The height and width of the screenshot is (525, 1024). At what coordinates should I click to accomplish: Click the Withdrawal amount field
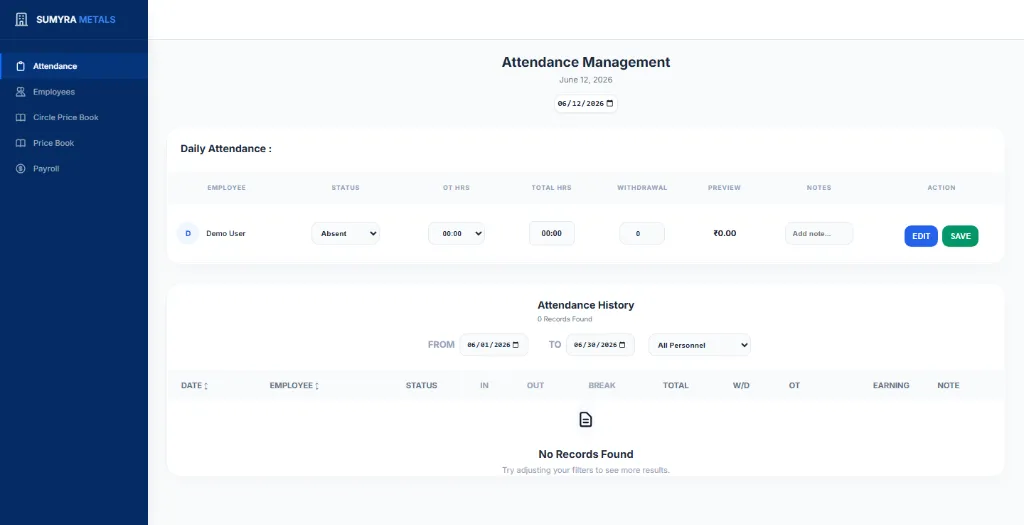click(642, 233)
